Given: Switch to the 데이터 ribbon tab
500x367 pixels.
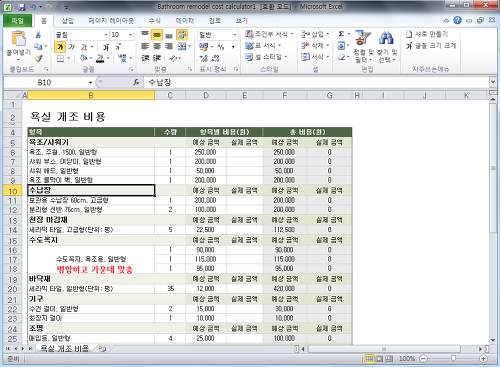Looking at the screenshot, I should pyautogui.click(x=185, y=21).
